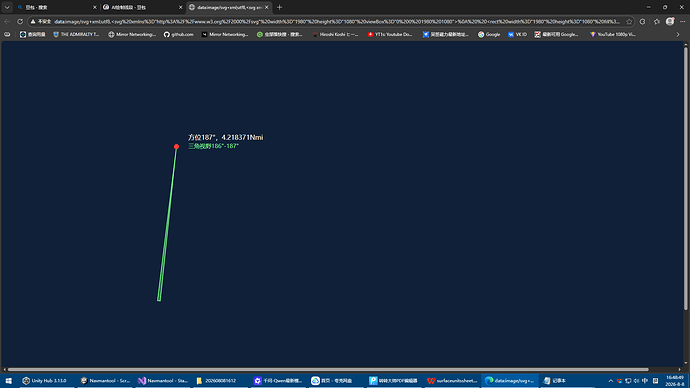This screenshot has height=388, width=690.
Task: Open the first Mirror Networking bookmark
Action: [x=132, y=34]
